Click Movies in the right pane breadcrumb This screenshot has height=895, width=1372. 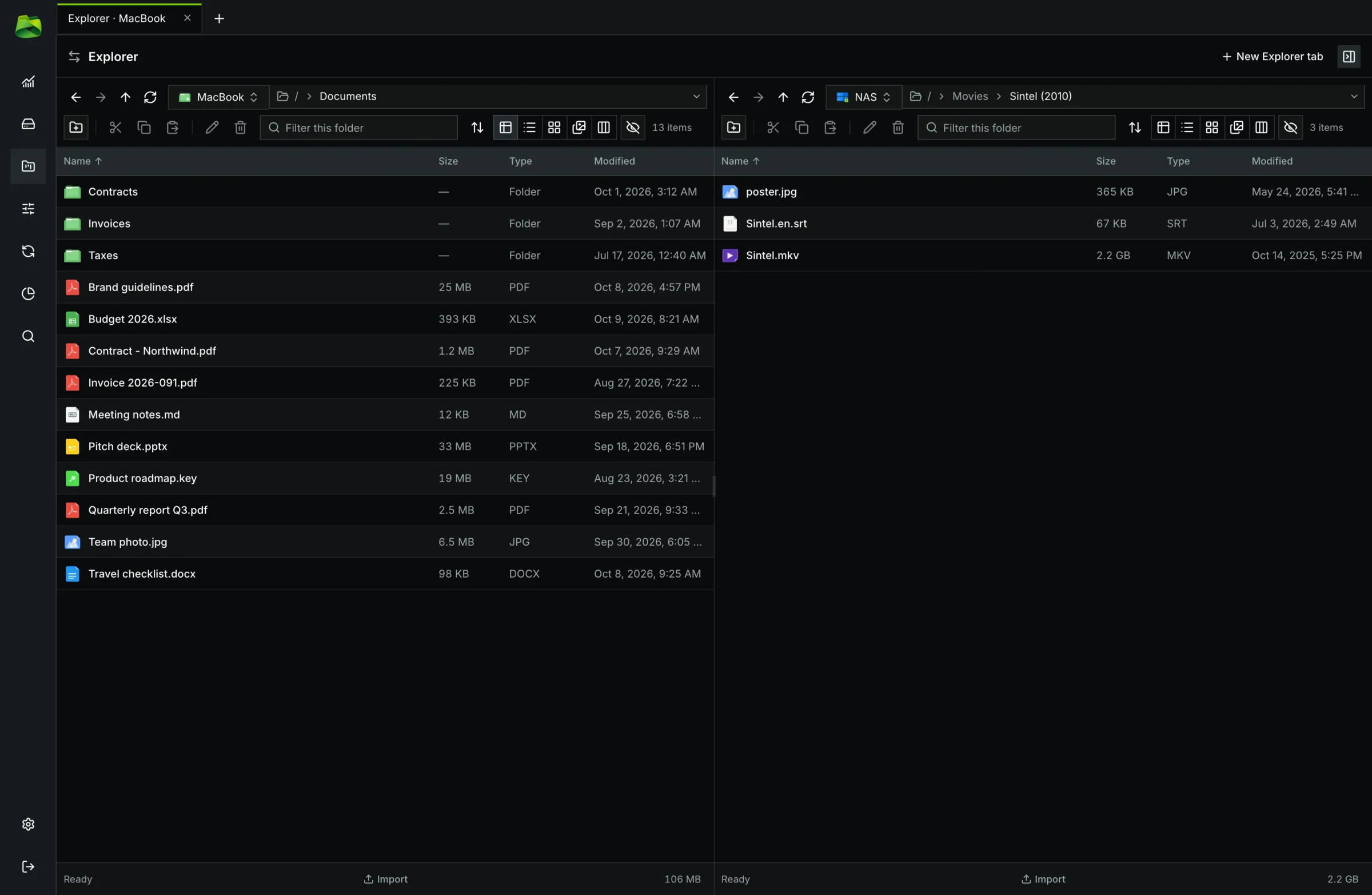[970, 96]
